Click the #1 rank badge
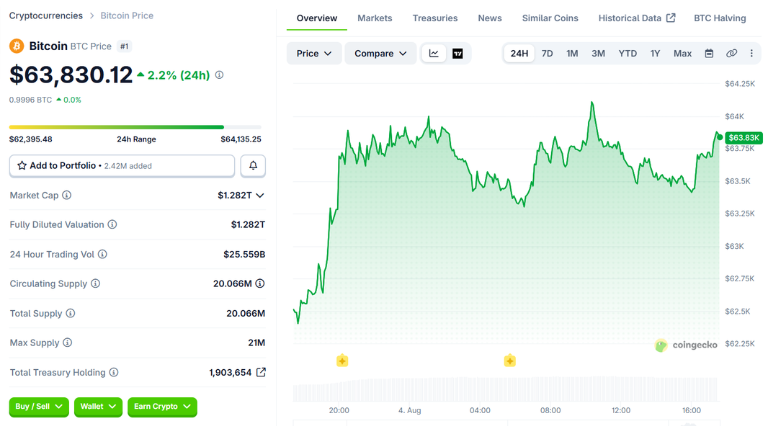 [x=124, y=47]
